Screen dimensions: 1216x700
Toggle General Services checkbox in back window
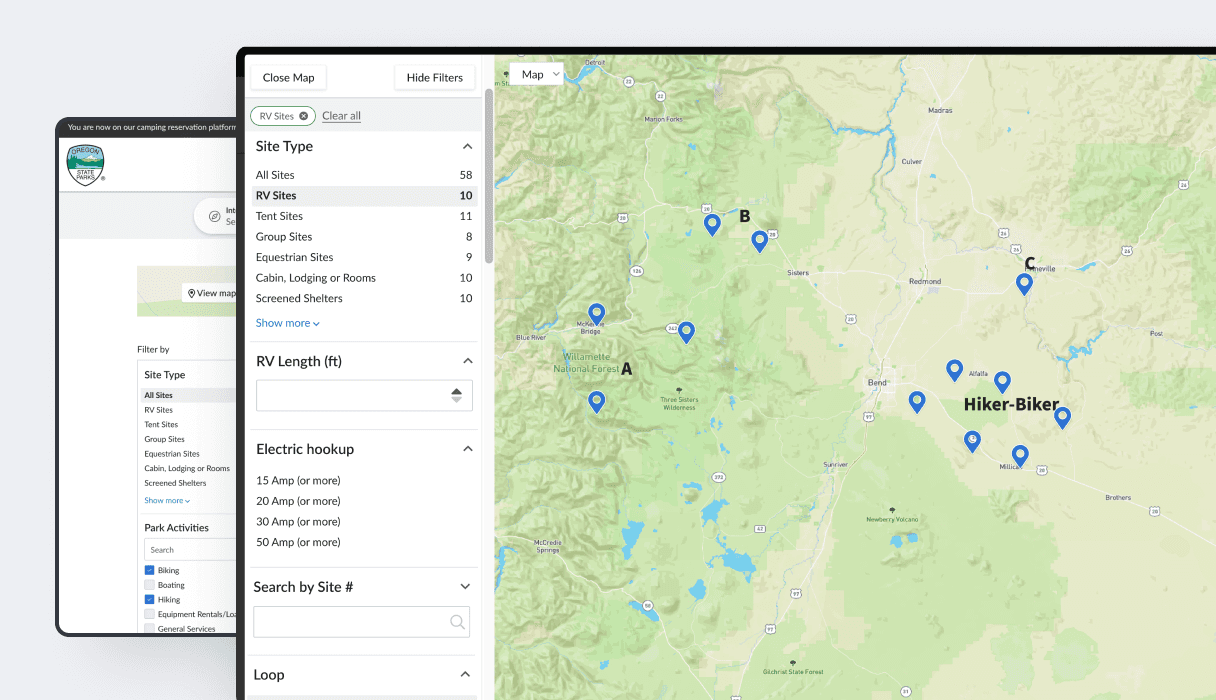[150, 629]
